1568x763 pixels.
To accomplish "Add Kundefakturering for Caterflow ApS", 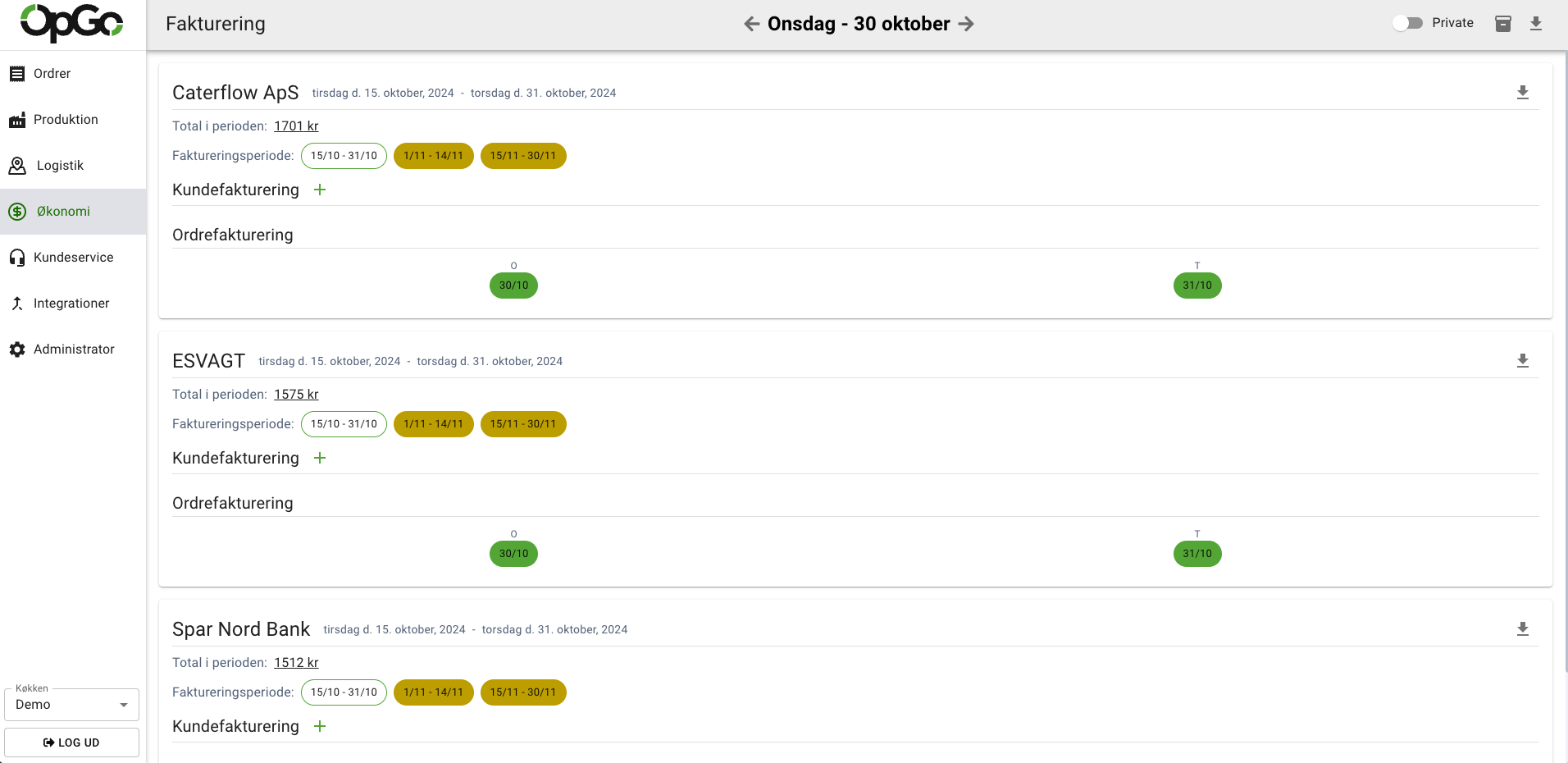I will coord(320,190).
